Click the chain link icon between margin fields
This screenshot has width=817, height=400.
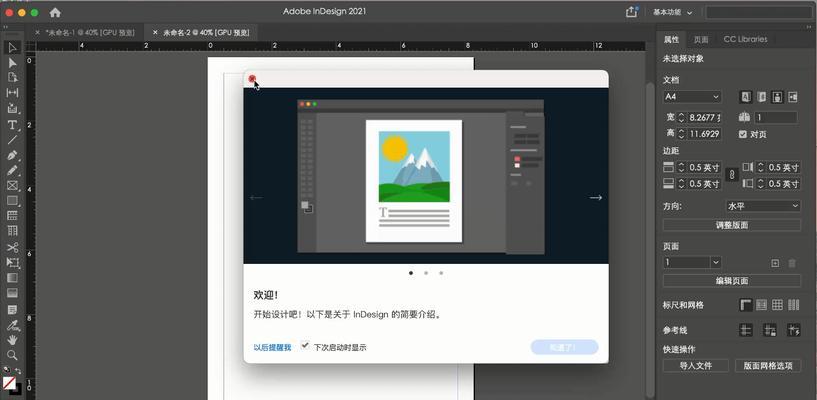[x=731, y=175]
